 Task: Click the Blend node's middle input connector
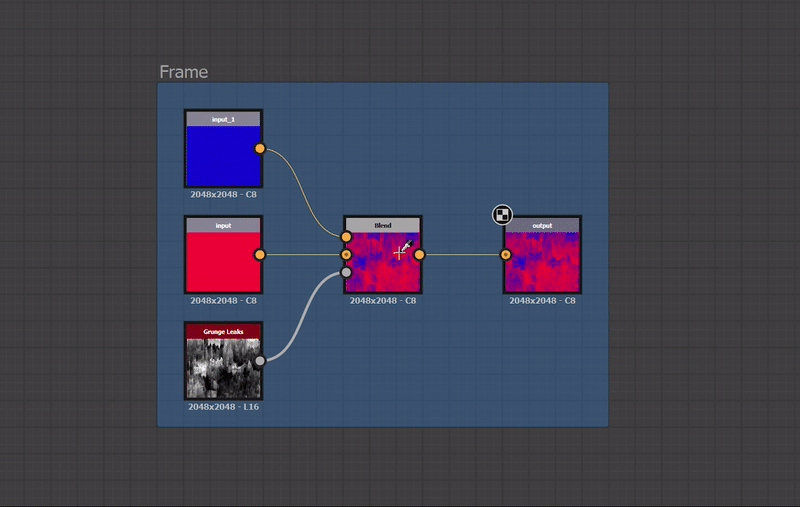tap(346, 255)
